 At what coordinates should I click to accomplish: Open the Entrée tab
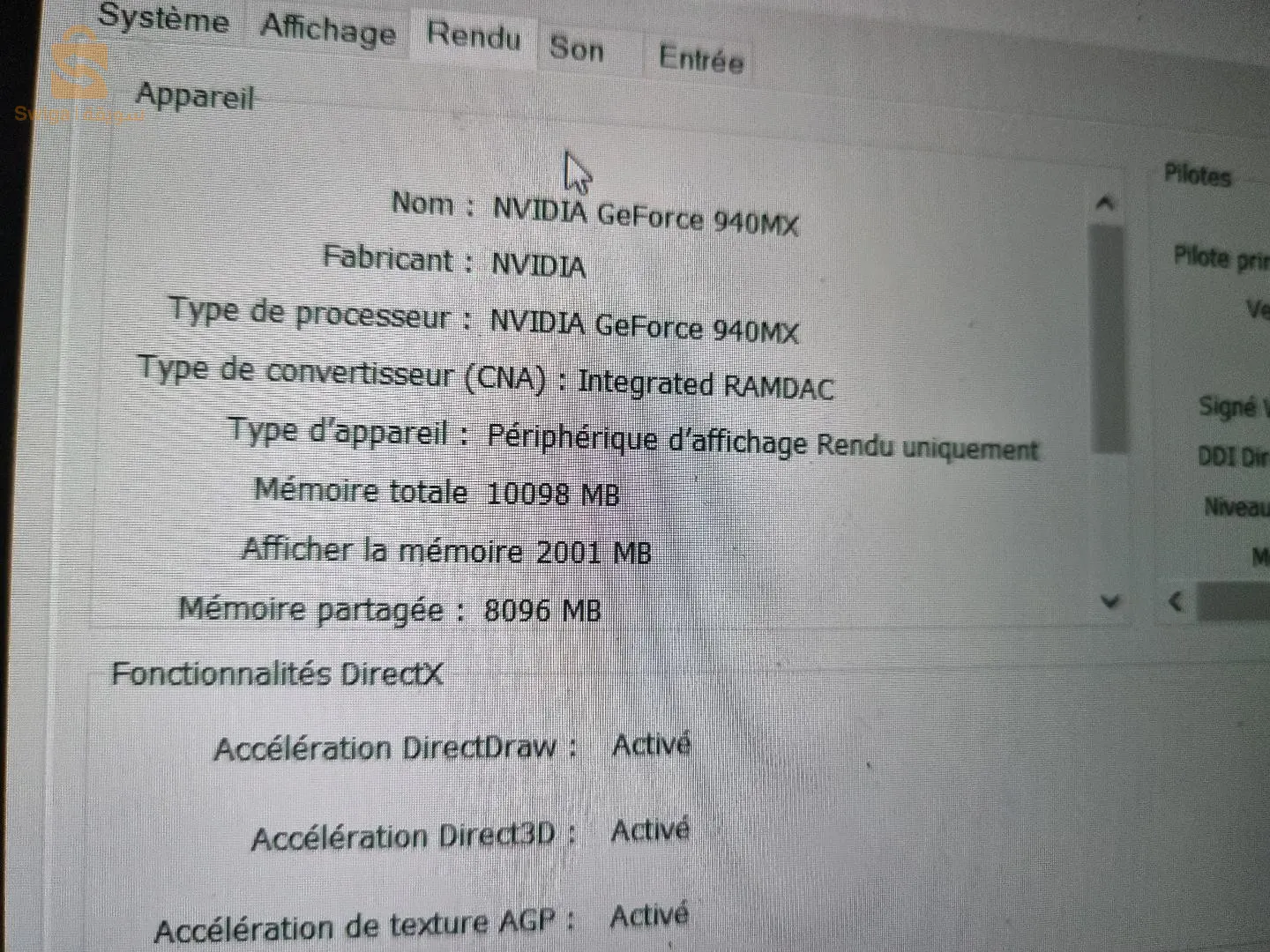click(699, 61)
